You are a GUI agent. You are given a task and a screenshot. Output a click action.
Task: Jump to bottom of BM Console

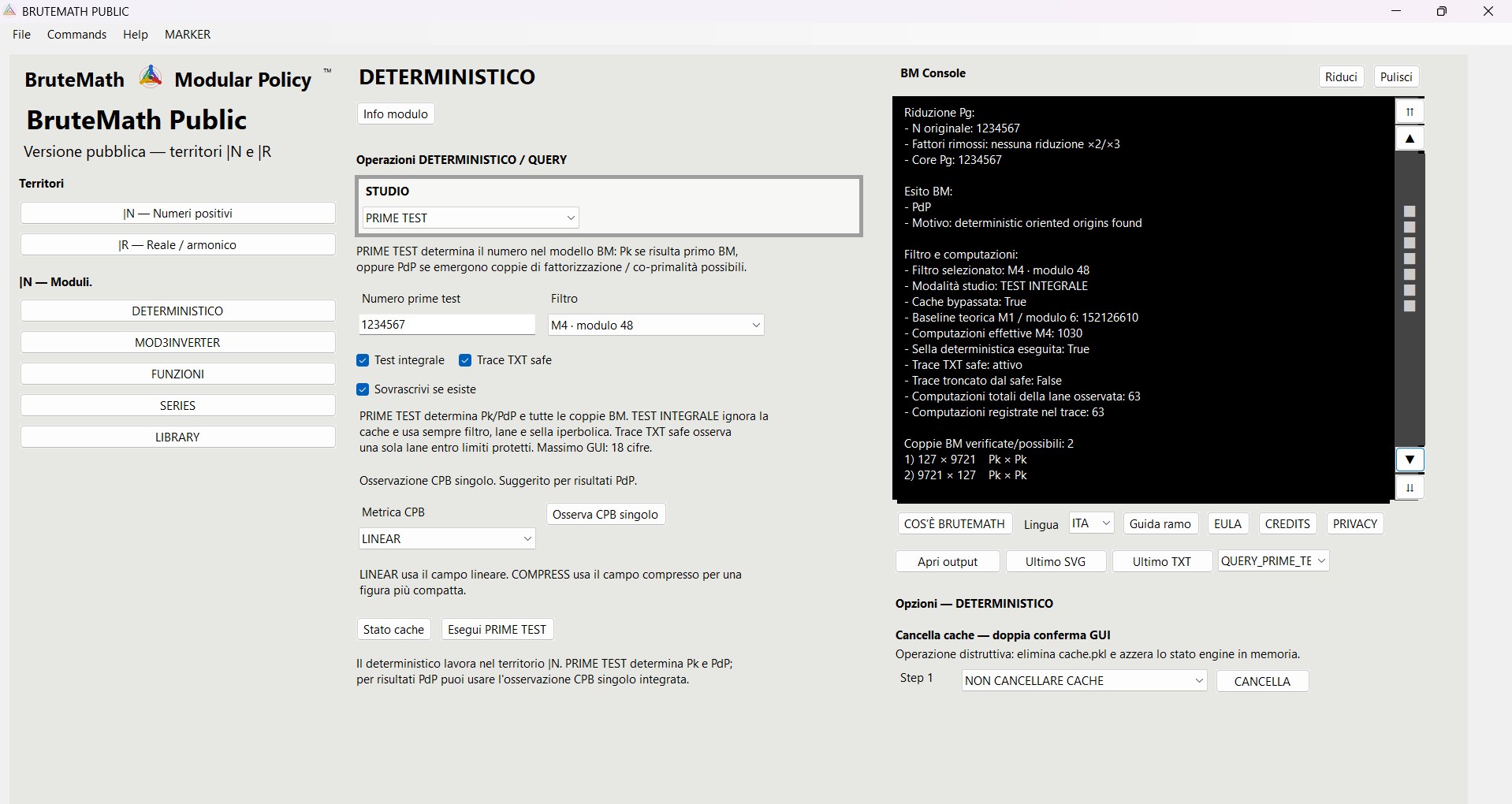pos(1410,488)
